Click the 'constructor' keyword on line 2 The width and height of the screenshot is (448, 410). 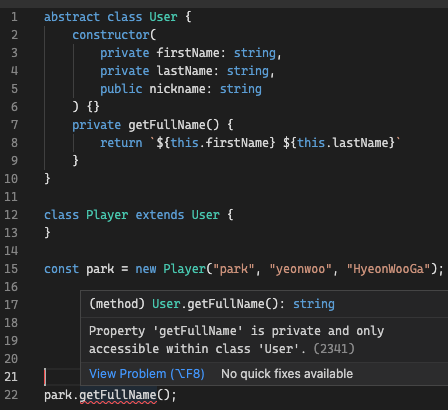click(x=111, y=35)
